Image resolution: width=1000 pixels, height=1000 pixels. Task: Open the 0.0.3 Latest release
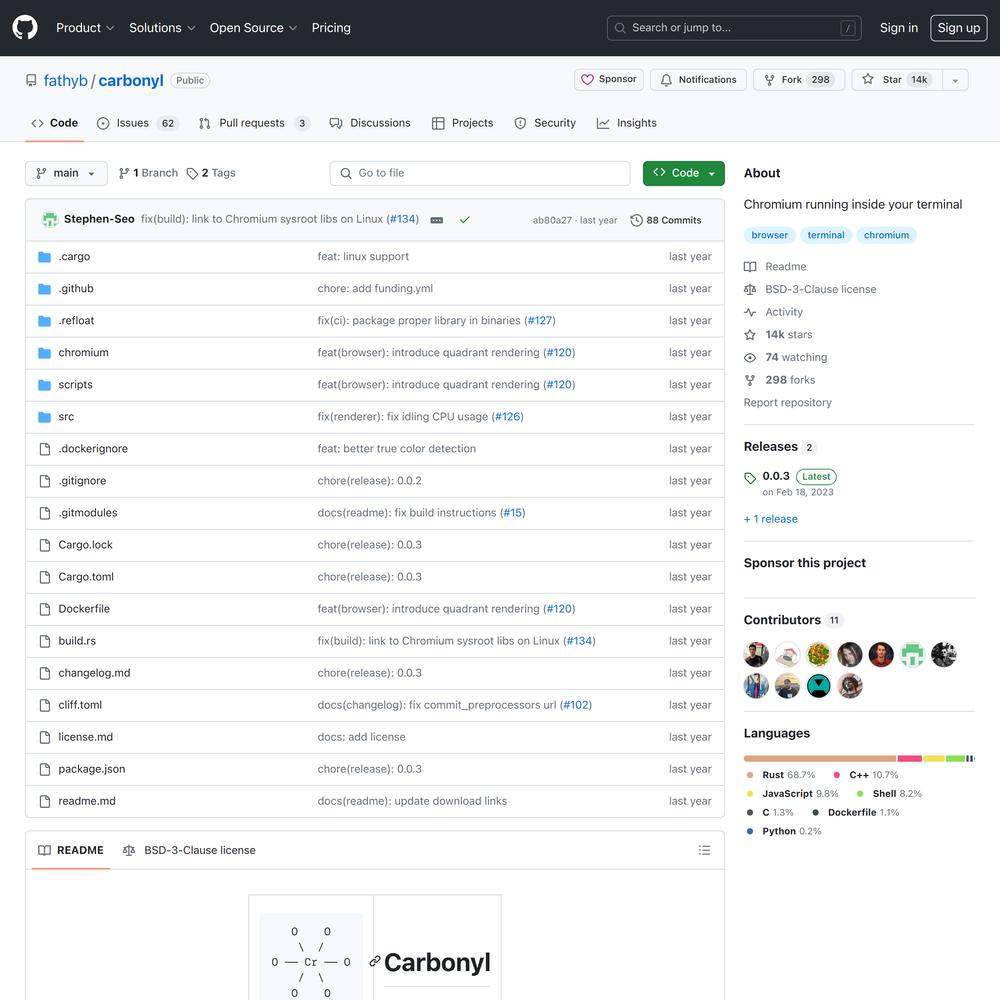pos(790,483)
